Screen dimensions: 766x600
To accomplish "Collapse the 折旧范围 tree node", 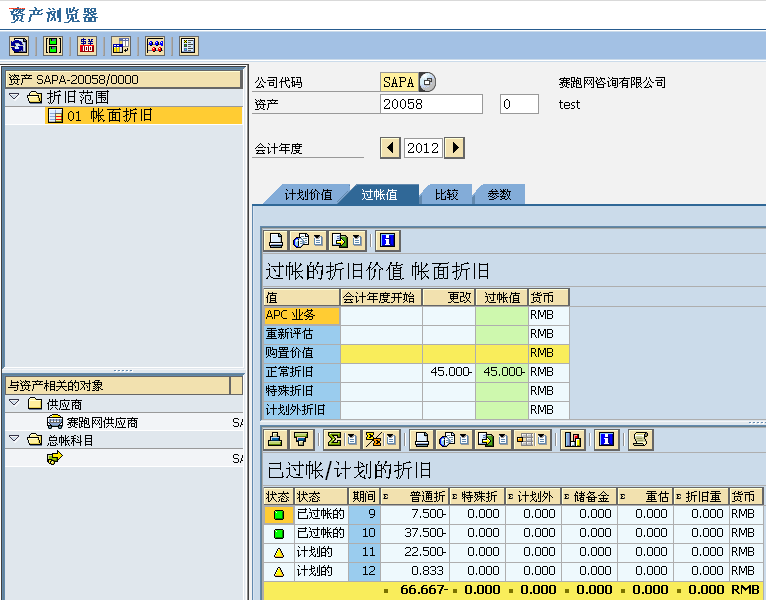I will tap(14, 96).
